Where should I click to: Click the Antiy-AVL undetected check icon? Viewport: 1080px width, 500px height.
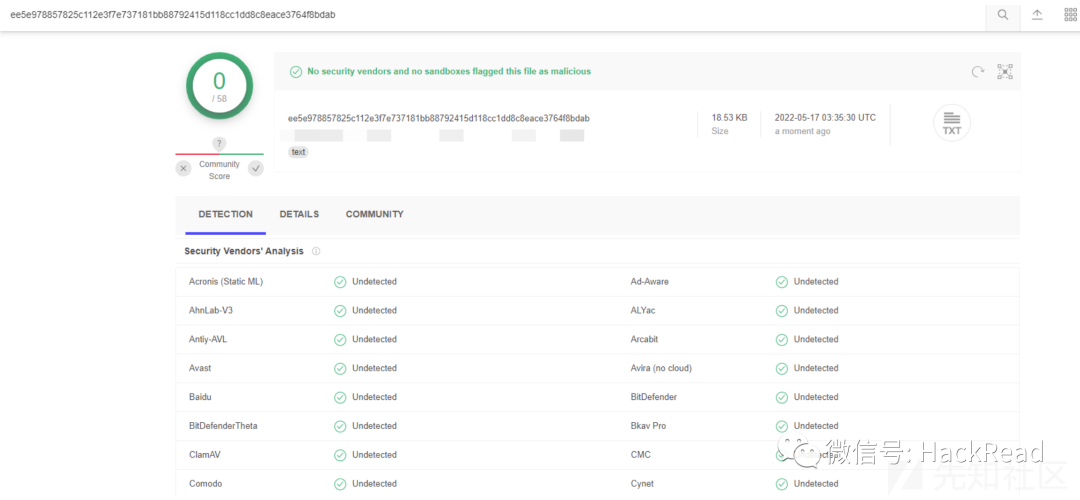pyautogui.click(x=340, y=340)
